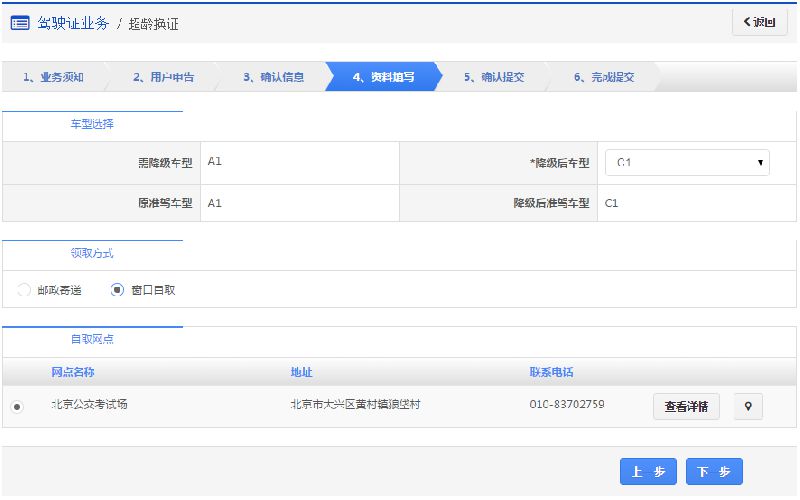Click the 超龄换证 breadcrumb text
The image size is (800, 500).
pyautogui.click(x=154, y=23)
